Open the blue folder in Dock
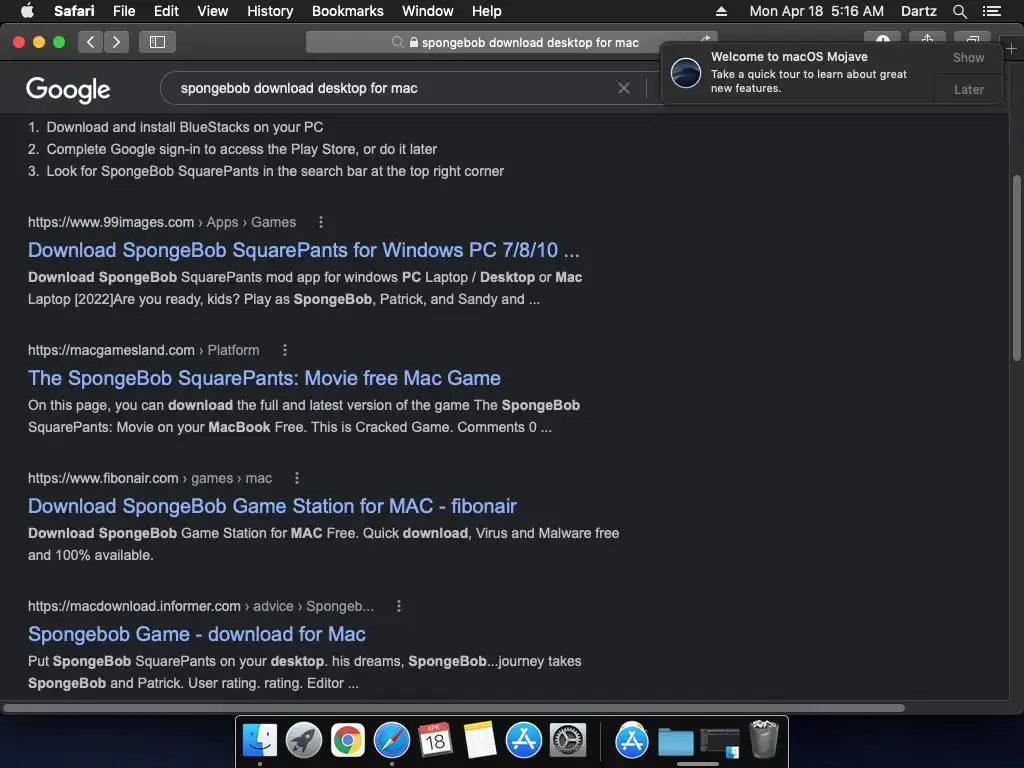 point(675,742)
